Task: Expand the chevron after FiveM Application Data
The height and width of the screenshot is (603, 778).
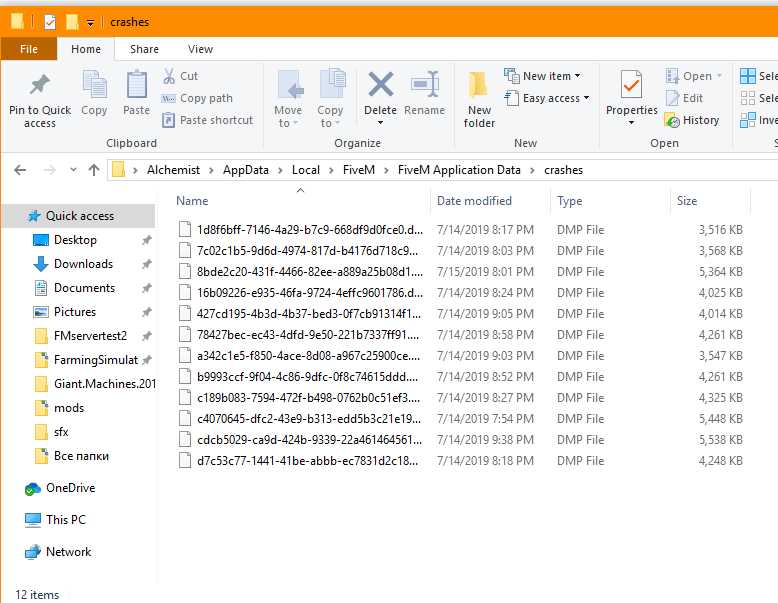Action: [x=532, y=170]
